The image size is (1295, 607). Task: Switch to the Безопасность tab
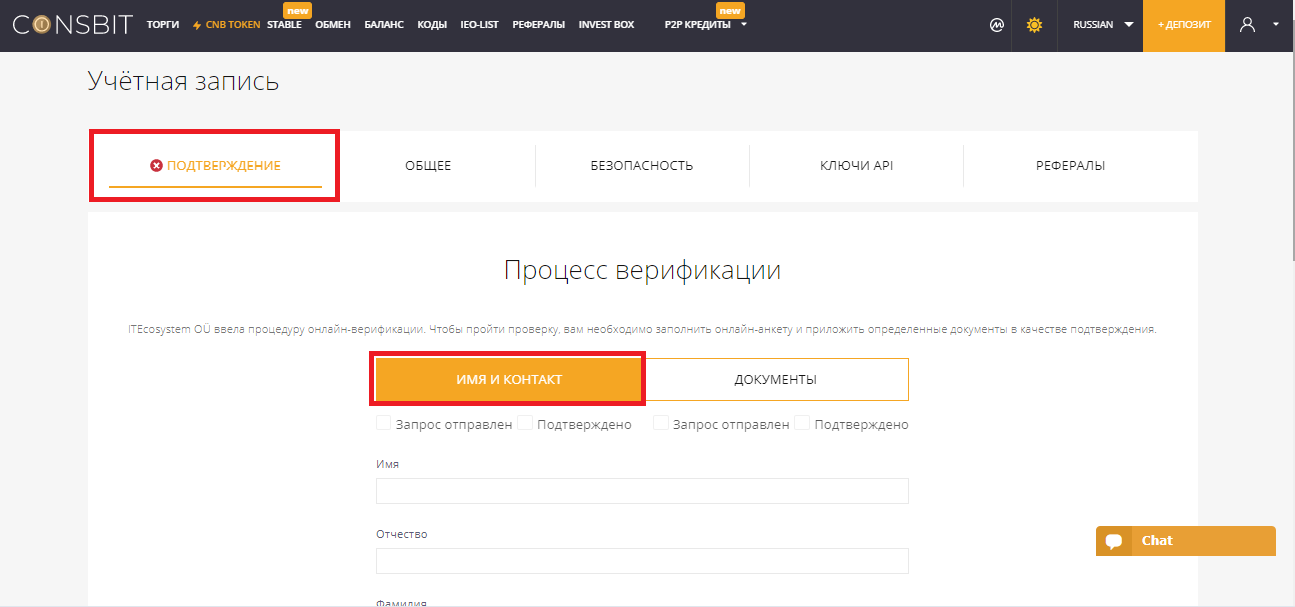point(641,166)
